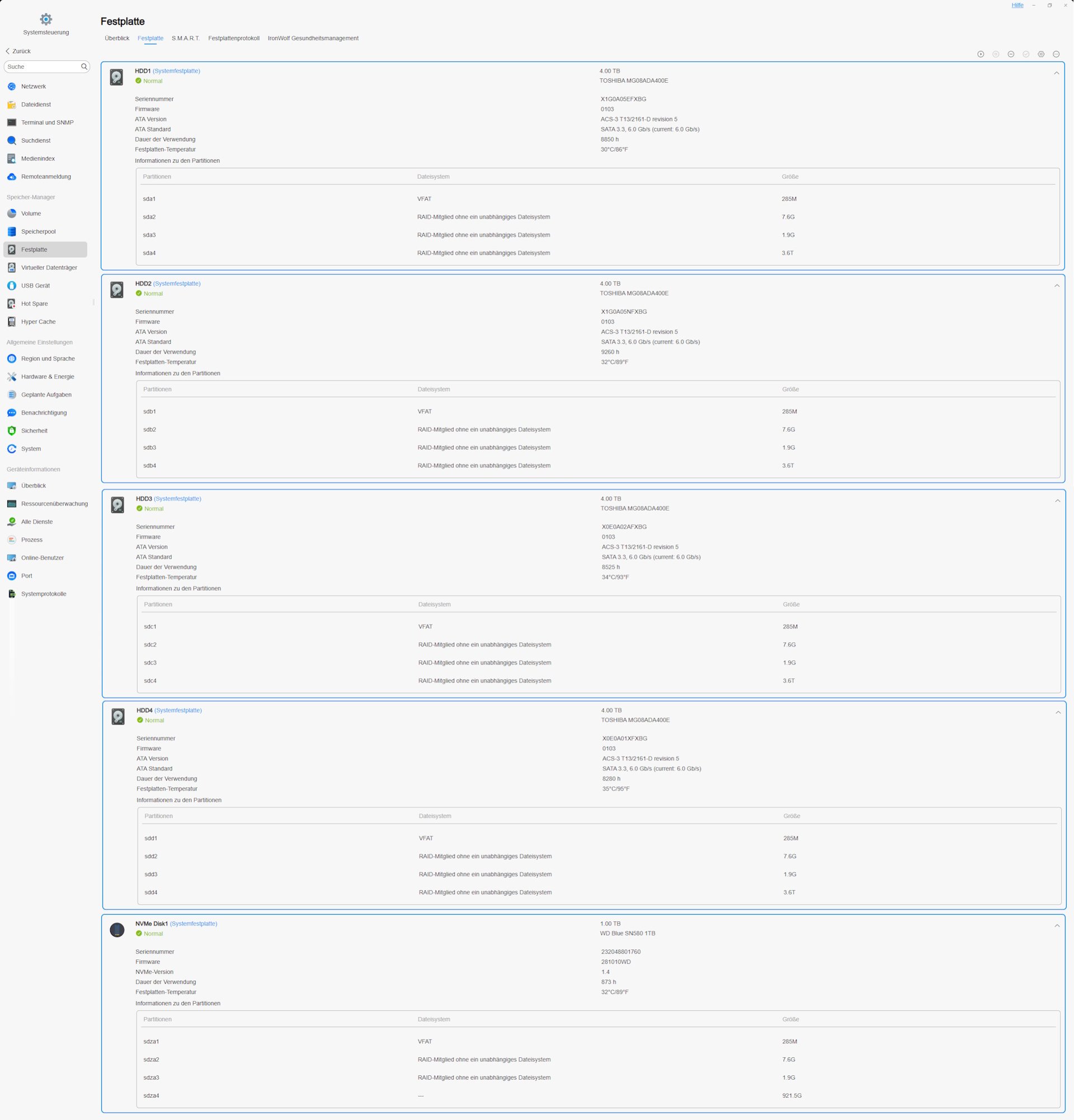Collapse the HDD3 details panel

click(1057, 501)
